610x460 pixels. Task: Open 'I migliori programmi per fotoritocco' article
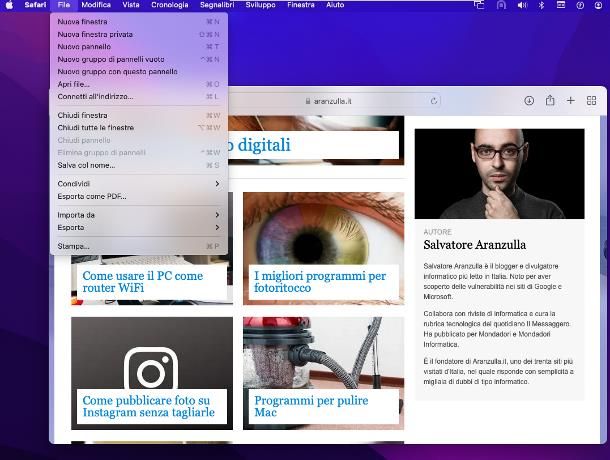[320, 282]
